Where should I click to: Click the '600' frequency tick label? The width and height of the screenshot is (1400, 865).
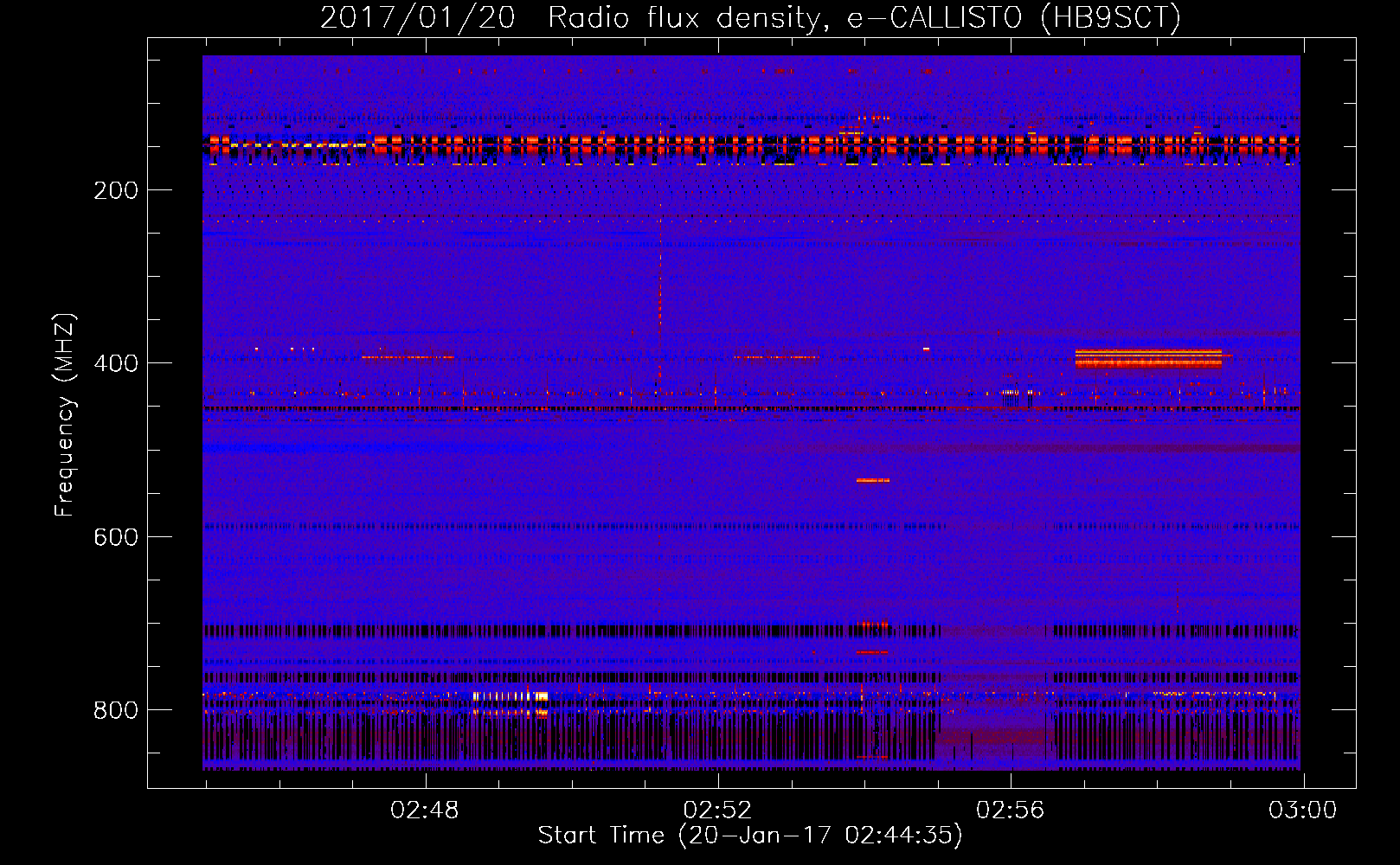116,537
